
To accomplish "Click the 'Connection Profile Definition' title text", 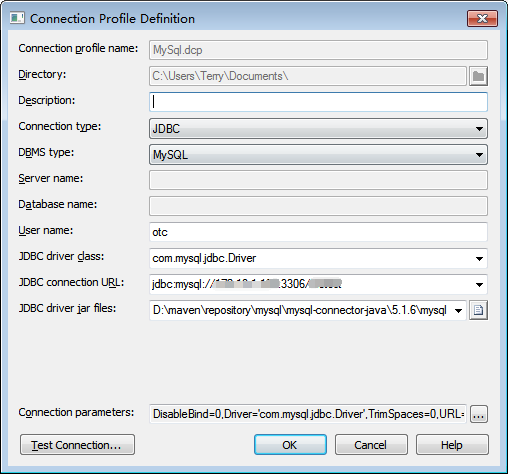I will click(112, 19).
